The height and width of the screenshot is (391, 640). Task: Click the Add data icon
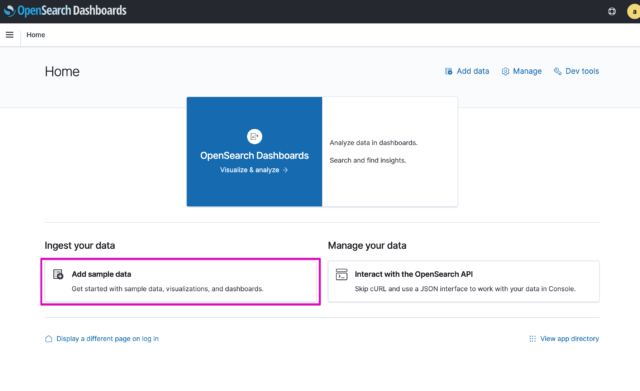pos(449,71)
